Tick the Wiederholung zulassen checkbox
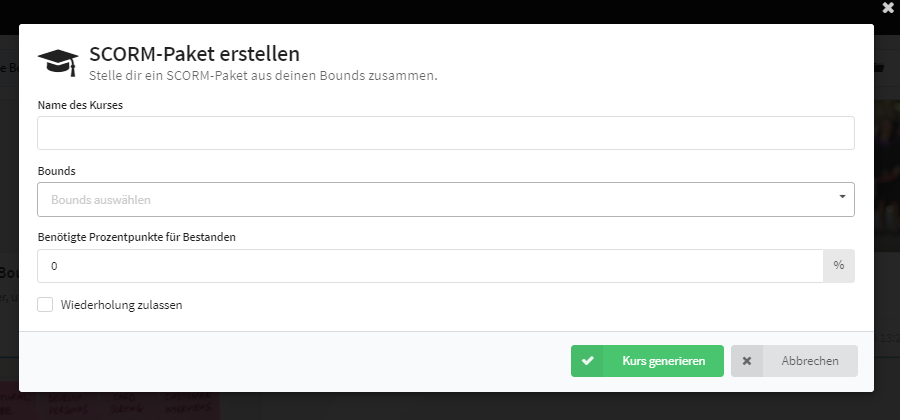Viewport: 900px width, 420px height. 45,305
